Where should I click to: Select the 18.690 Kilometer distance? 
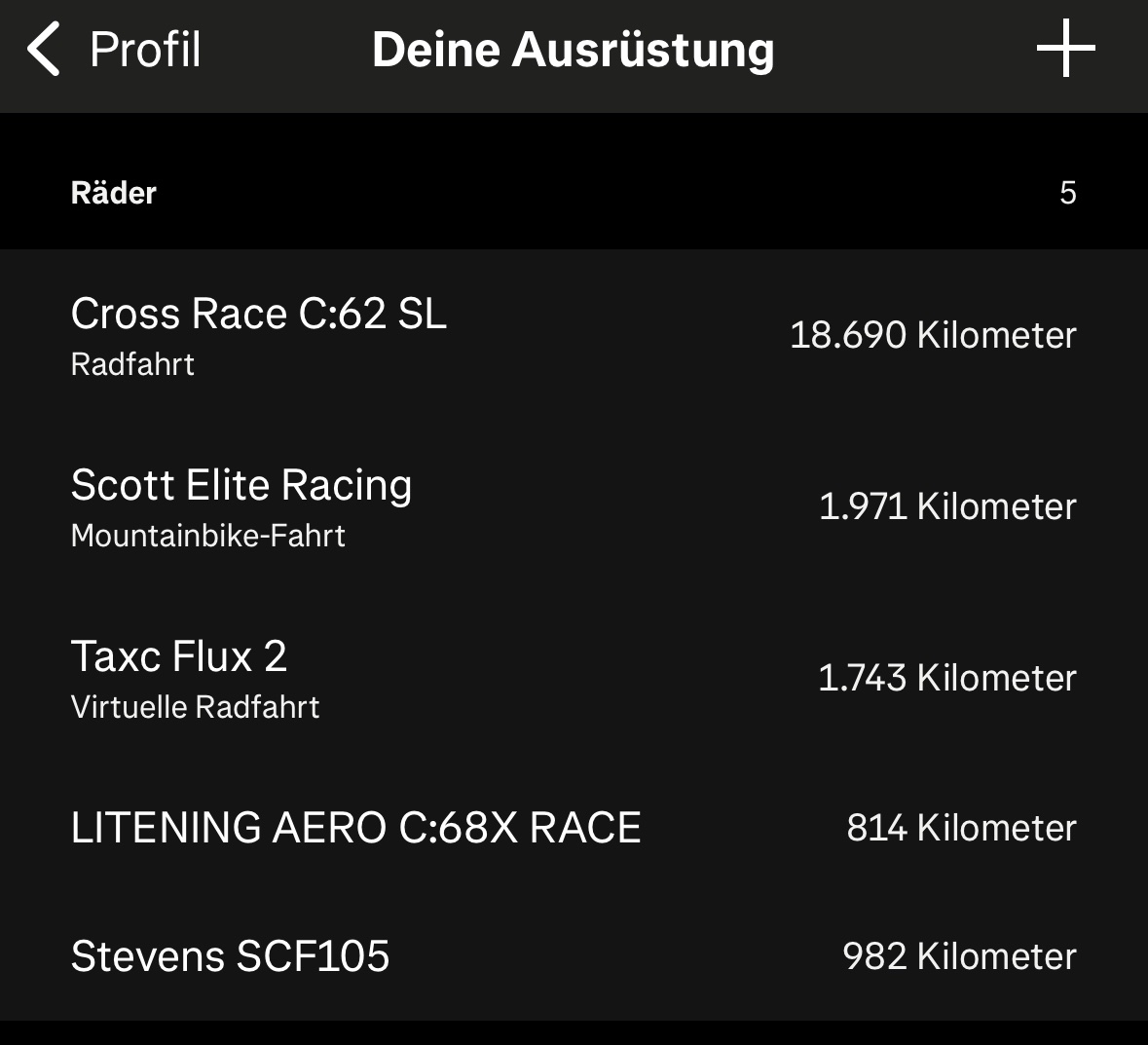tap(932, 335)
